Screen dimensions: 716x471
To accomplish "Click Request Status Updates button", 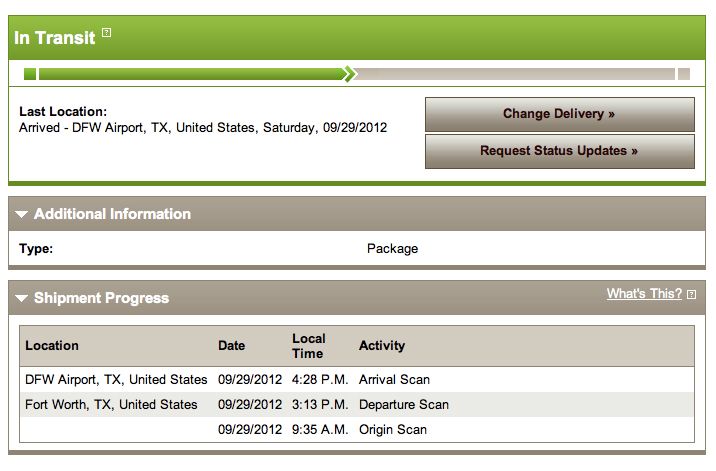I will (x=560, y=151).
